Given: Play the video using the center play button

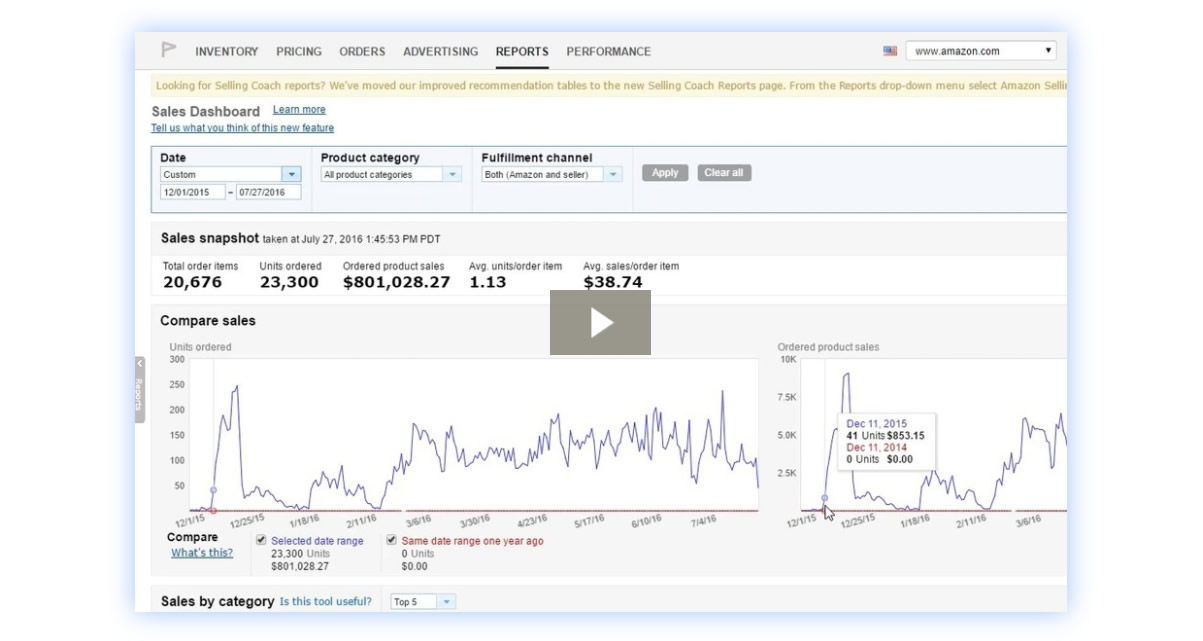Looking at the screenshot, I should click(x=600, y=322).
